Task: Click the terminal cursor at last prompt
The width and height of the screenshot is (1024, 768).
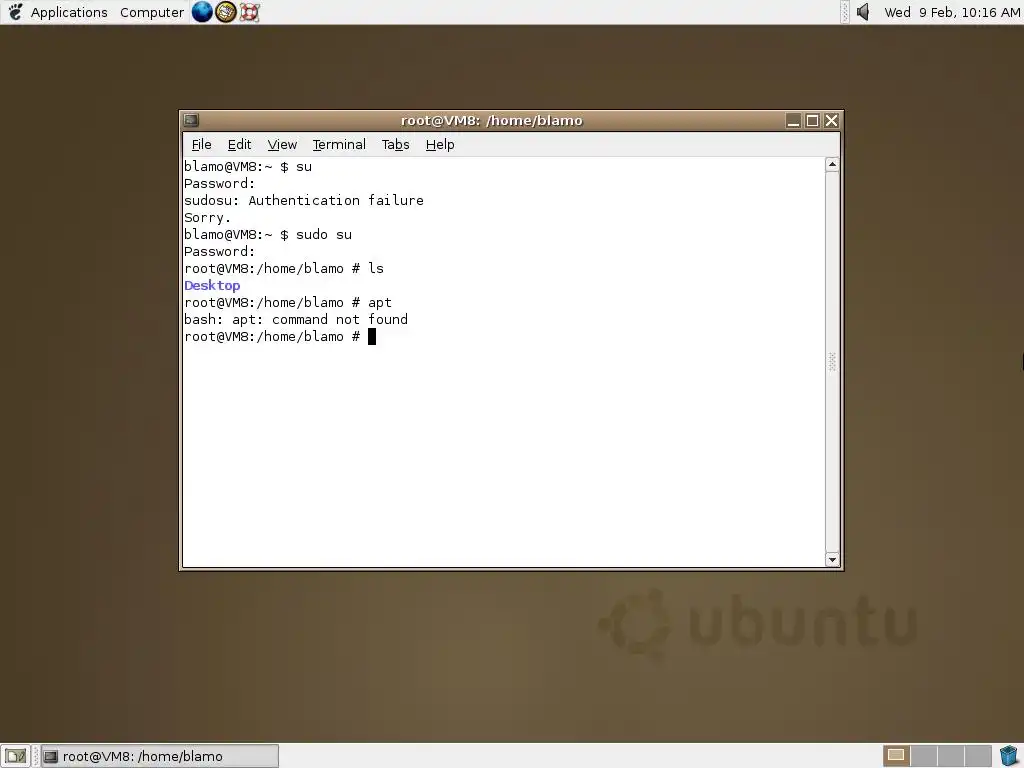Action: coord(372,336)
